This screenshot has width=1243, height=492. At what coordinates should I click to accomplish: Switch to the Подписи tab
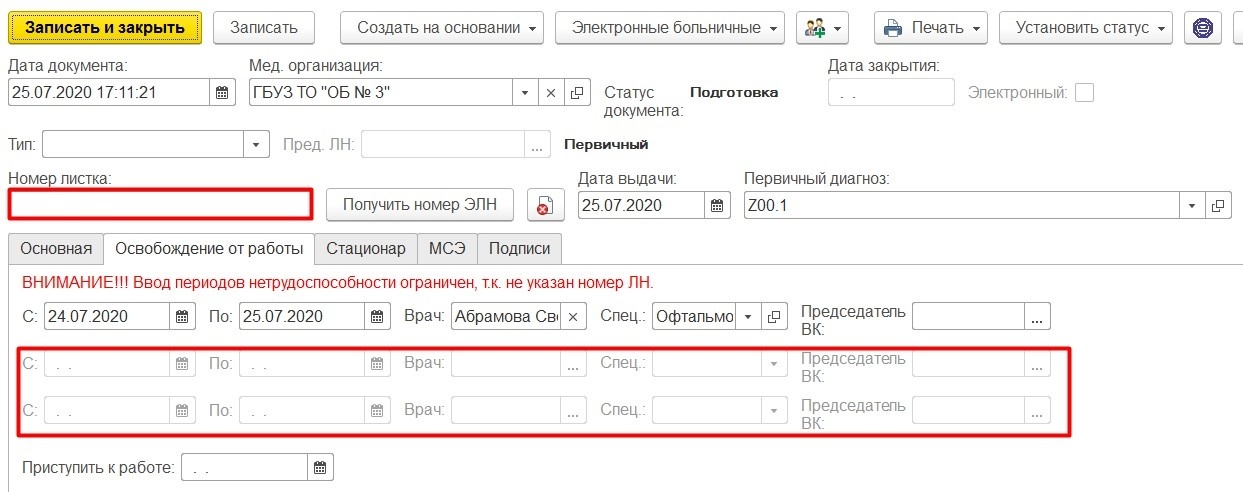point(519,248)
